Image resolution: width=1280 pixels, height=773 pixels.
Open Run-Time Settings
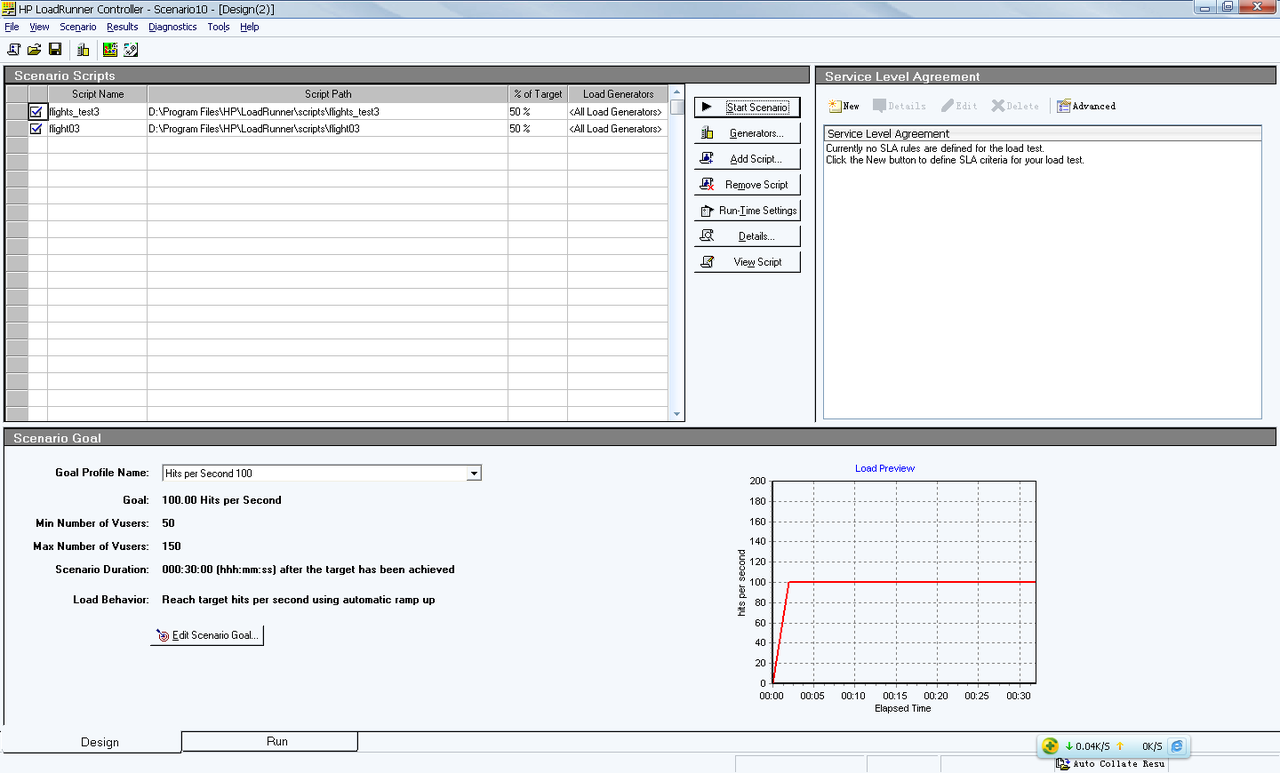(747, 211)
